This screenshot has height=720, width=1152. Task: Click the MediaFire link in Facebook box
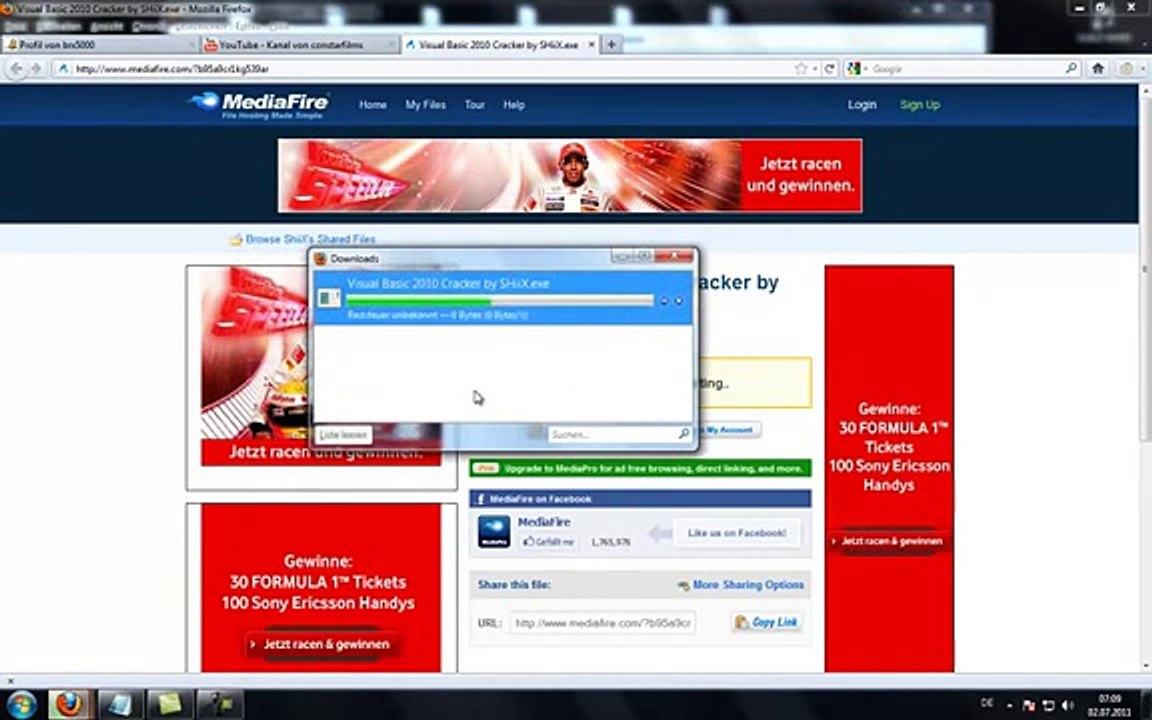(x=544, y=522)
